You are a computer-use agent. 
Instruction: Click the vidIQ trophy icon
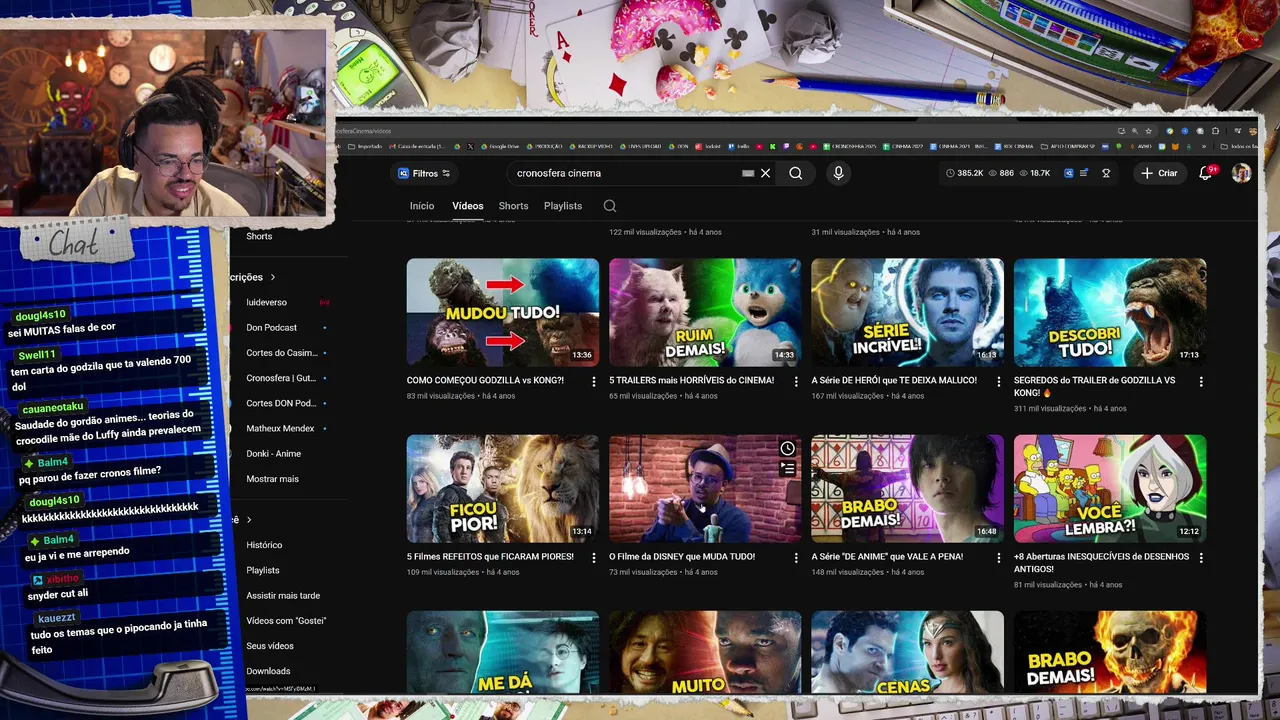[x=1106, y=173]
